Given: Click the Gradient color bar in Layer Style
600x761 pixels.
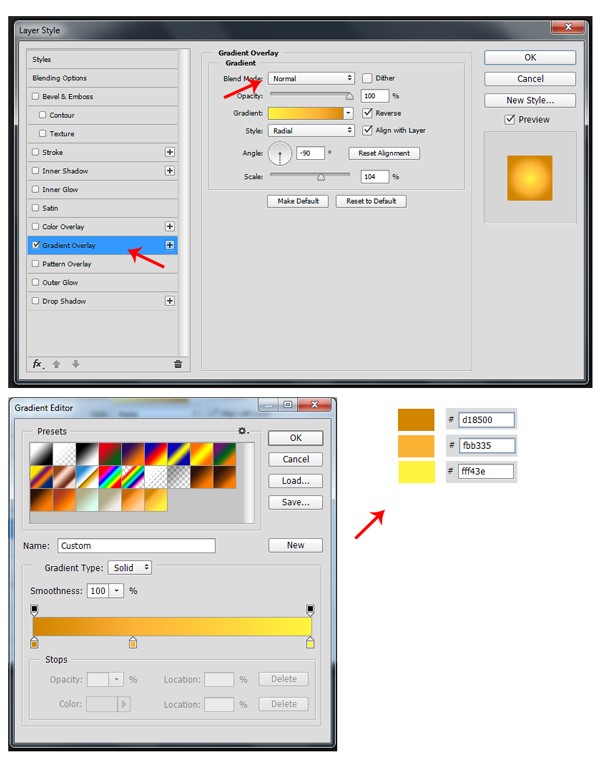Looking at the screenshot, I should [306, 113].
